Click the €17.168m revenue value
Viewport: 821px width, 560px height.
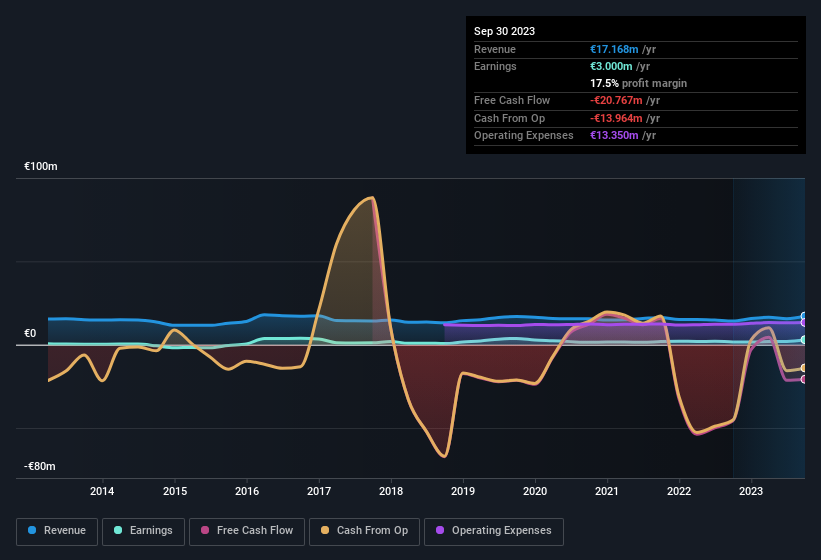click(x=614, y=49)
